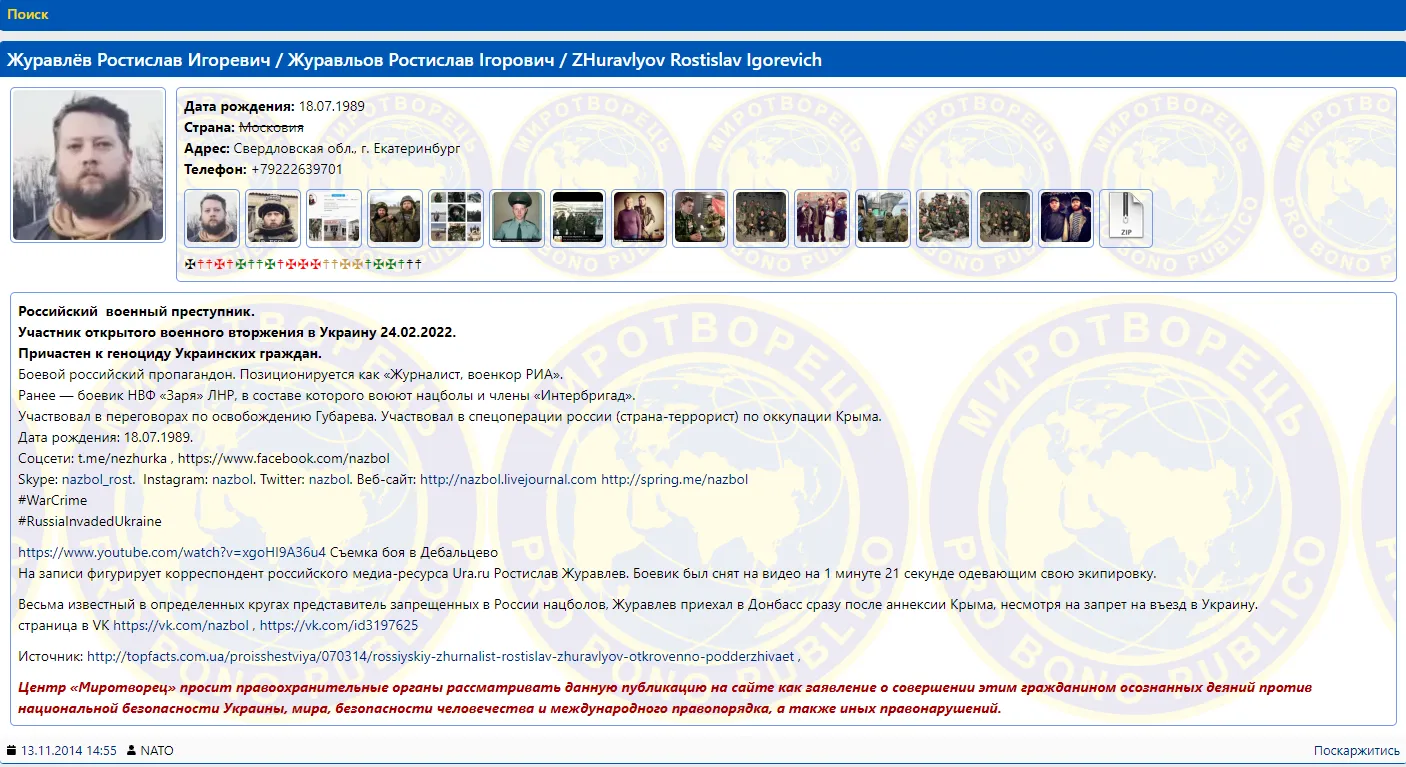Open the photo collage grid thumbnail

[x=456, y=218]
